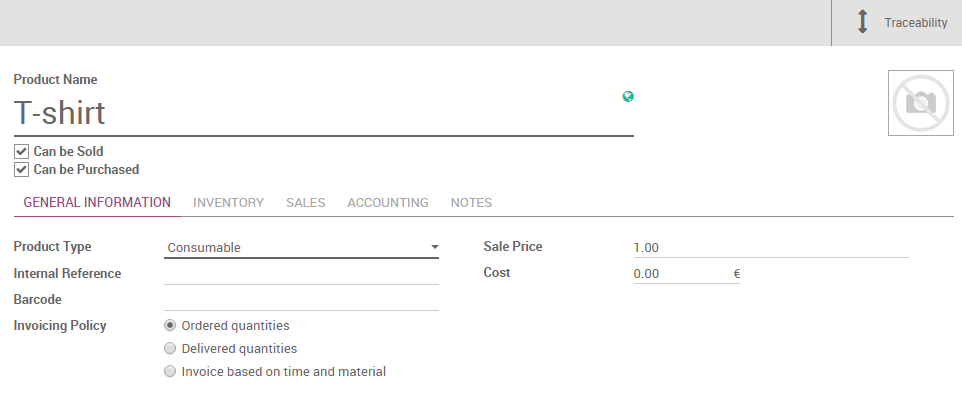Click the Cost value field

pyautogui.click(x=681, y=274)
